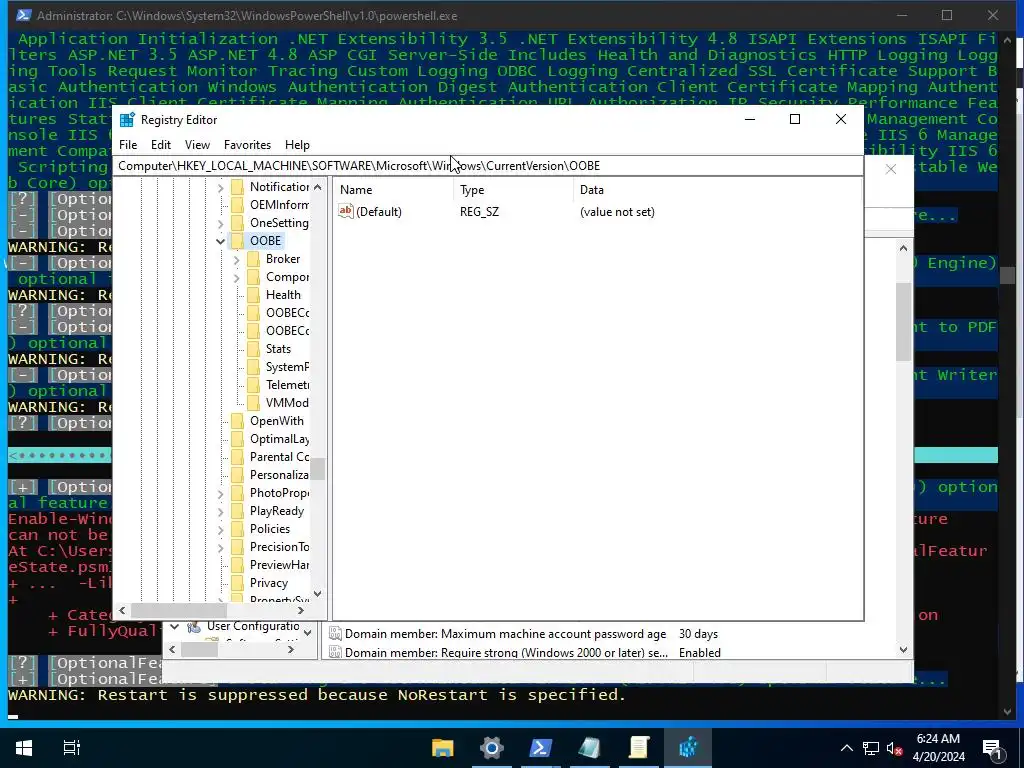Screen dimensions: 1024x768
Task: Click the registry tree horizontal scrollbar thumb
Action: (178, 611)
